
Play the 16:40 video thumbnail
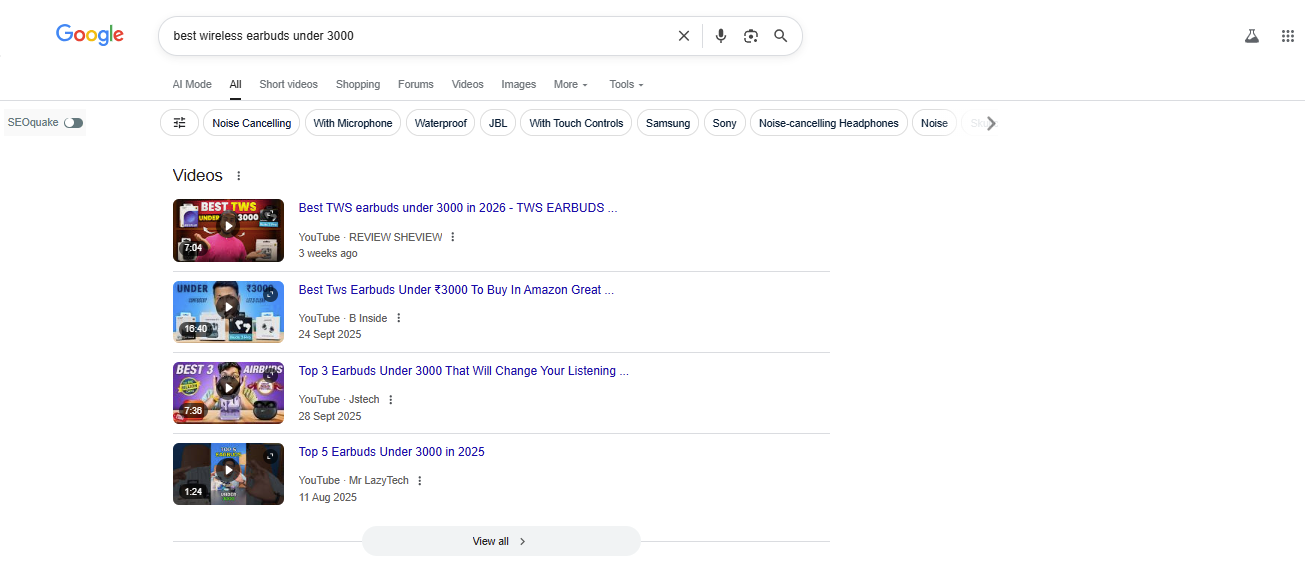coord(228,312)
